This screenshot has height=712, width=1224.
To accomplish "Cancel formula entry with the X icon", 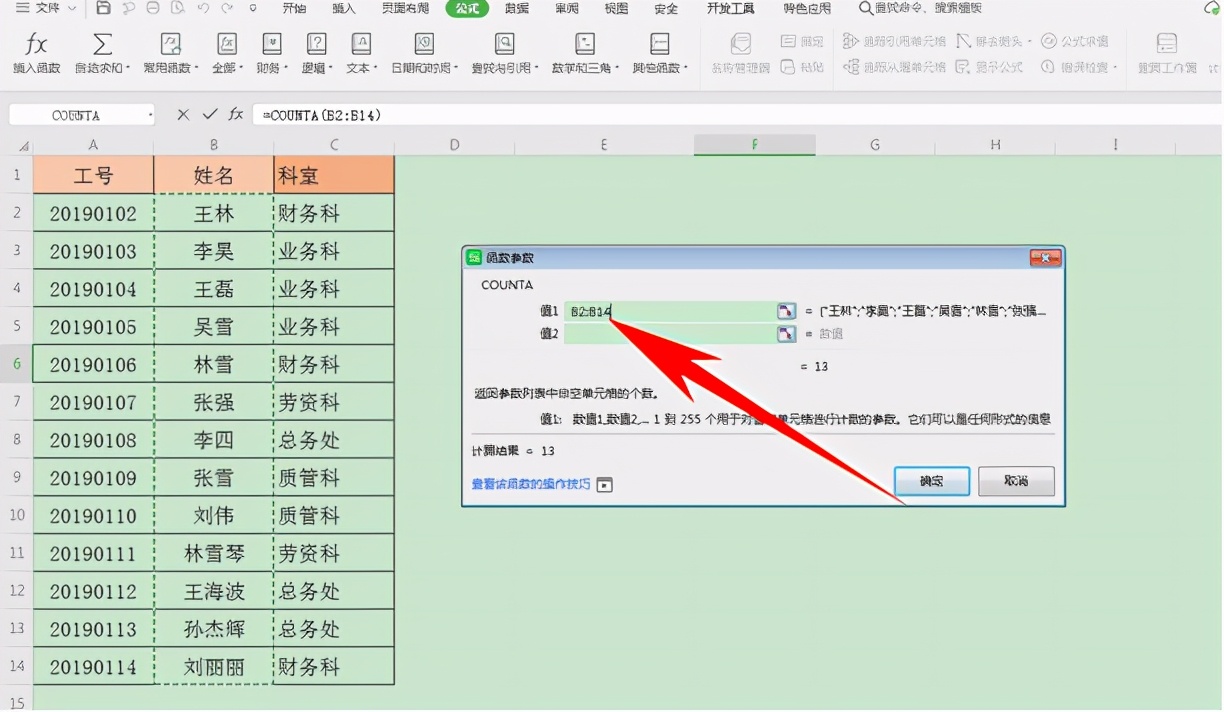I will pyautogui.click(x=183, y=115).
